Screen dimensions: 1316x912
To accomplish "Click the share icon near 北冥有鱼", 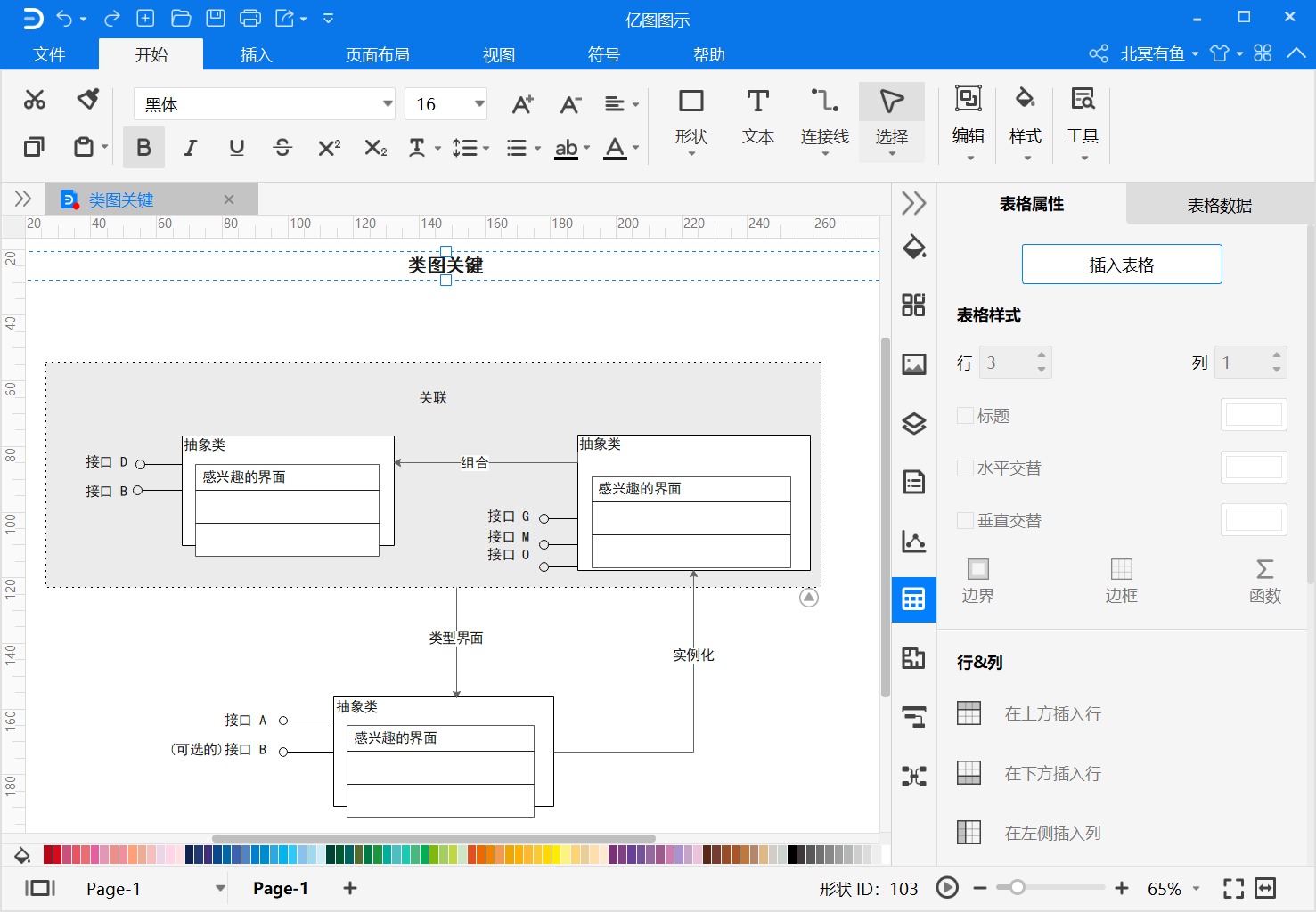I will [x=1099, y=53].
